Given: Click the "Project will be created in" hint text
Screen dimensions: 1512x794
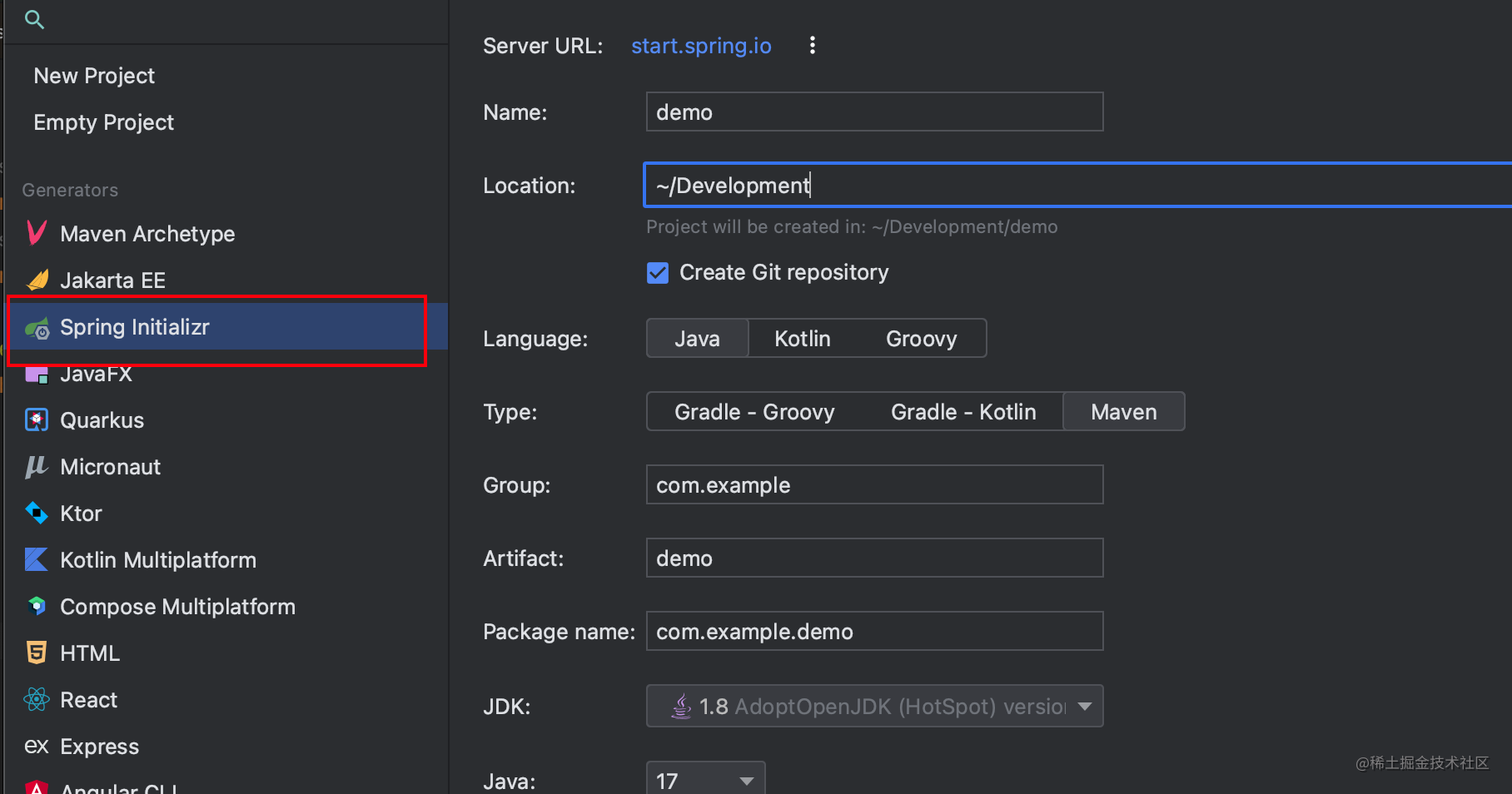Looking at the screenshot, I should pyautogui.click(x=852, y=226).
